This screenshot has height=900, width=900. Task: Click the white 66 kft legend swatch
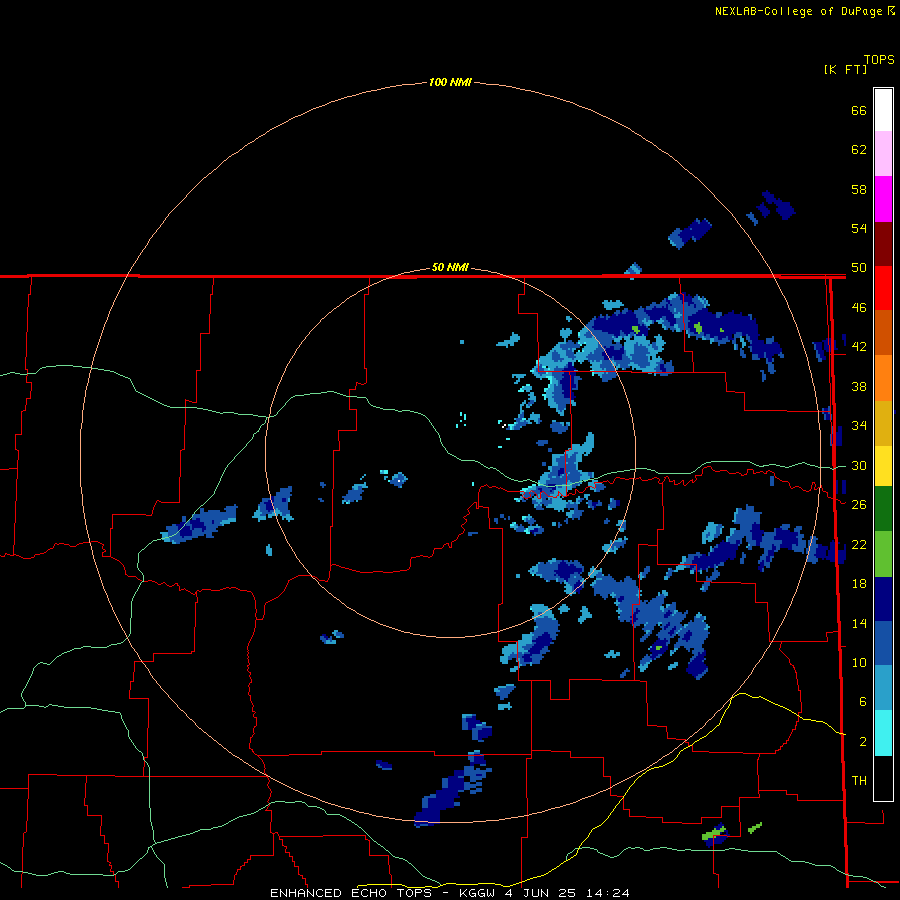(883, 110)
